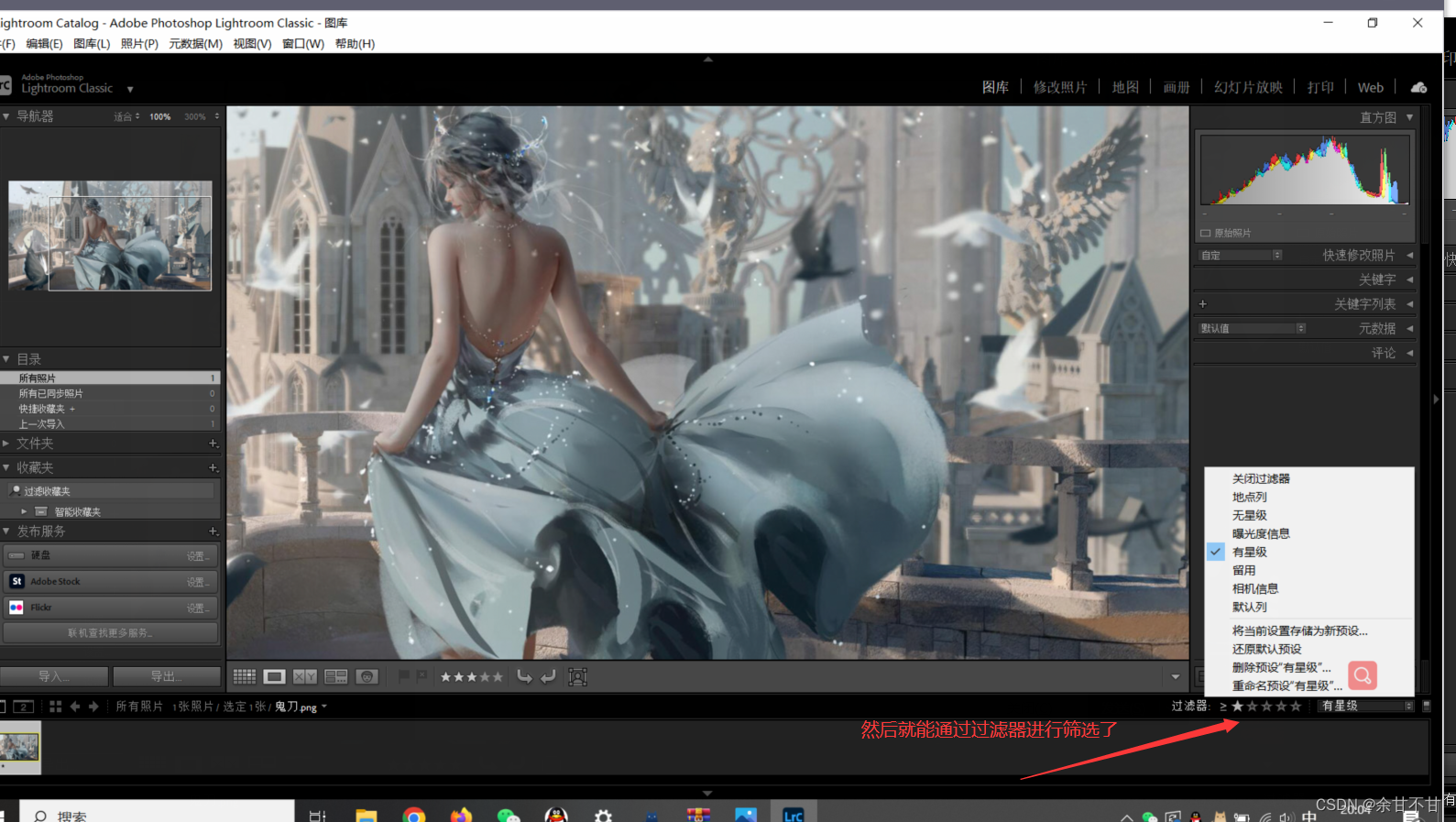
Task: Click the rating comparison ≥ symbol
Action: click(1222, 707)
